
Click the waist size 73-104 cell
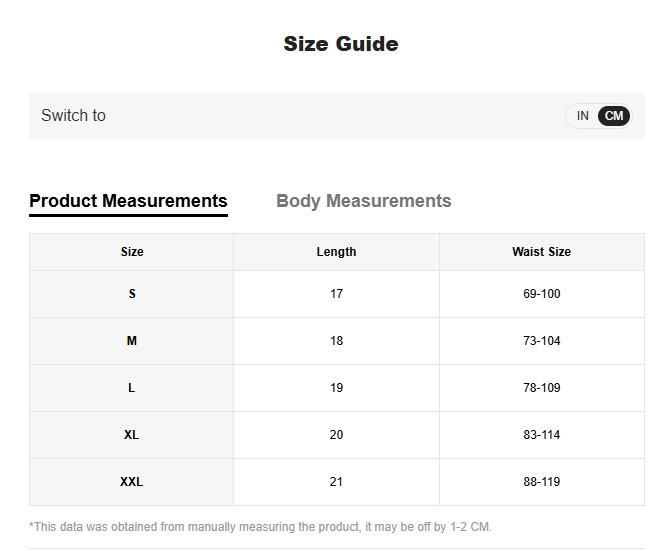[x=541, y=341]
